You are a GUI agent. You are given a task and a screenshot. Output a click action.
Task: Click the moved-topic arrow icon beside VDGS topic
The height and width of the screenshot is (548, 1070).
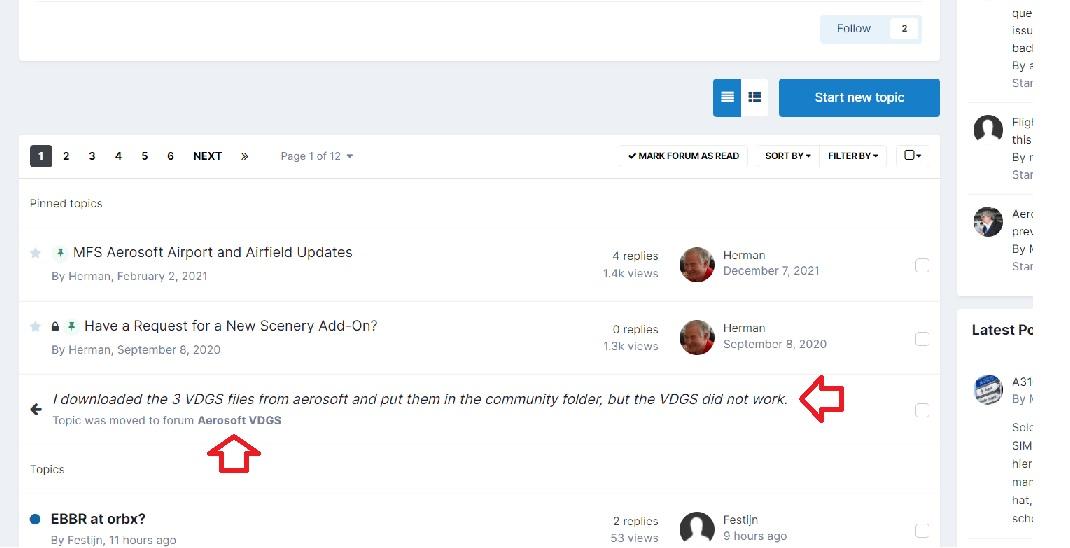[x=36, y=409]
